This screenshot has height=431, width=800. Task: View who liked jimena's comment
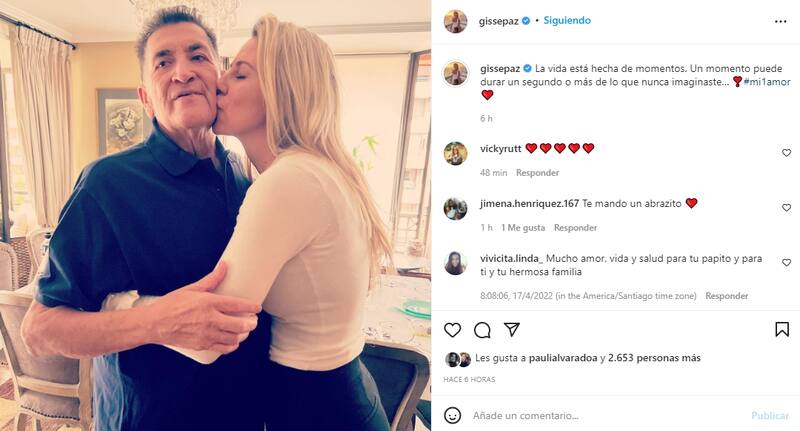[x=523, y=228]
